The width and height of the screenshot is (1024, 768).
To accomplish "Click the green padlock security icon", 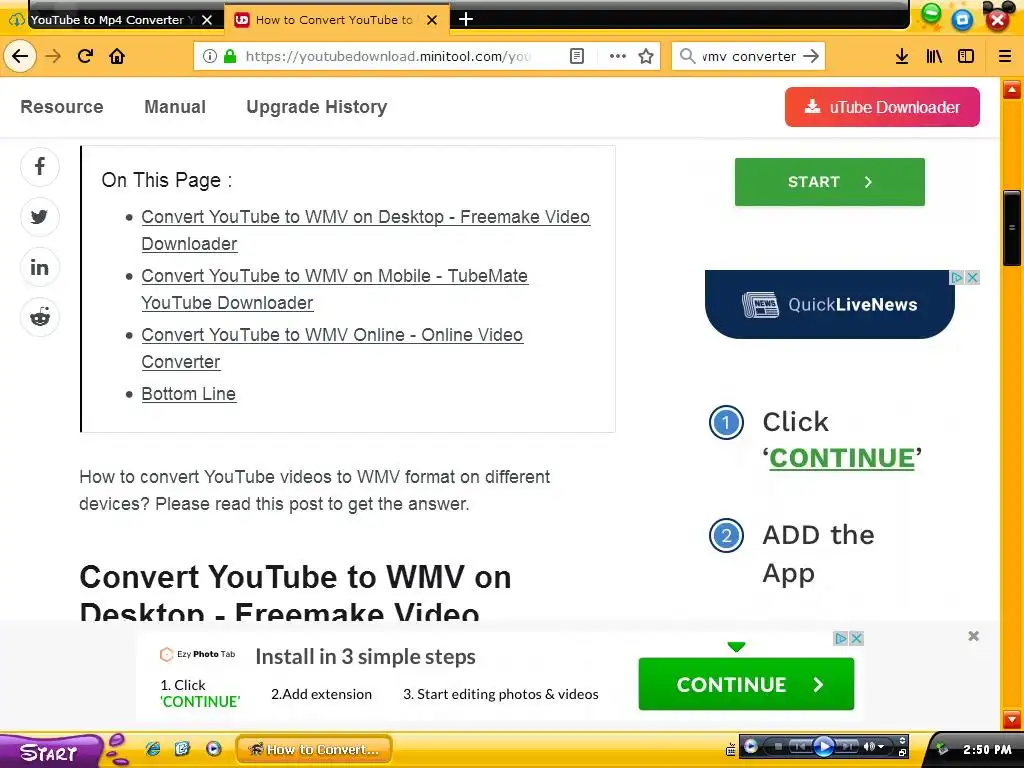I will [230, 56].
